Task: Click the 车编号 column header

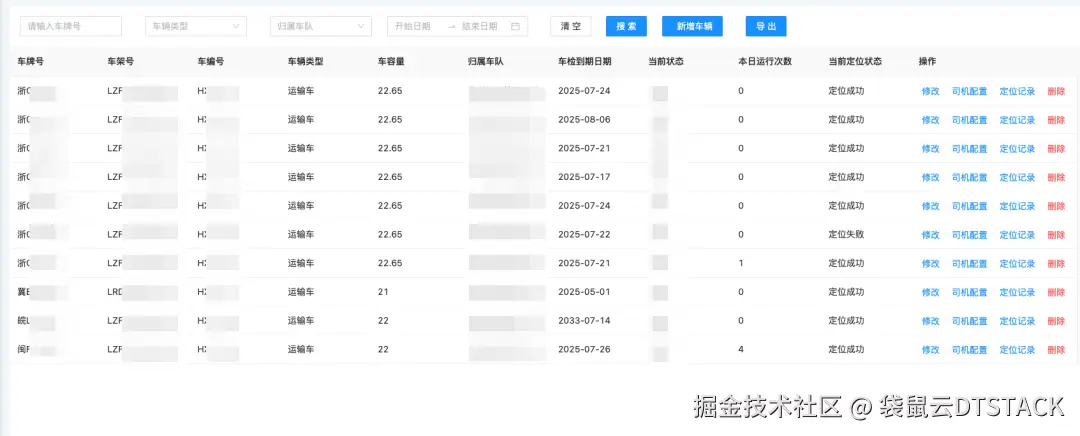Action: 211,61
